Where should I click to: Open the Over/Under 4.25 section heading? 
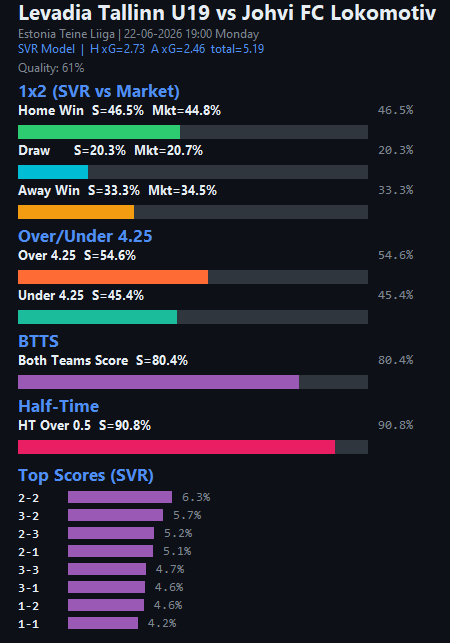(x=85, y=236)
